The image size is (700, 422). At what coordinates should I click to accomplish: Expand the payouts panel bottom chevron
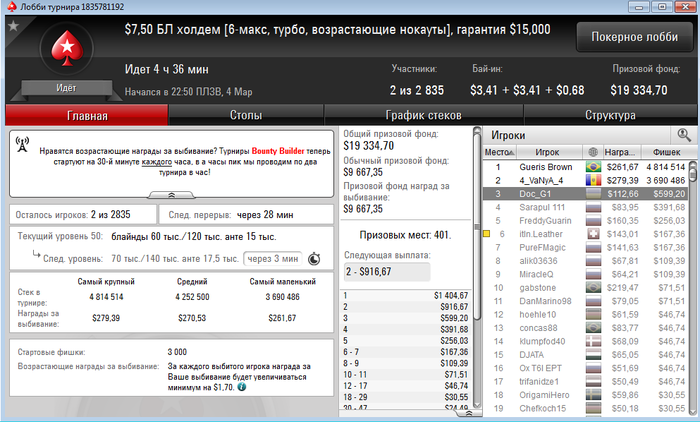point(469,414)
